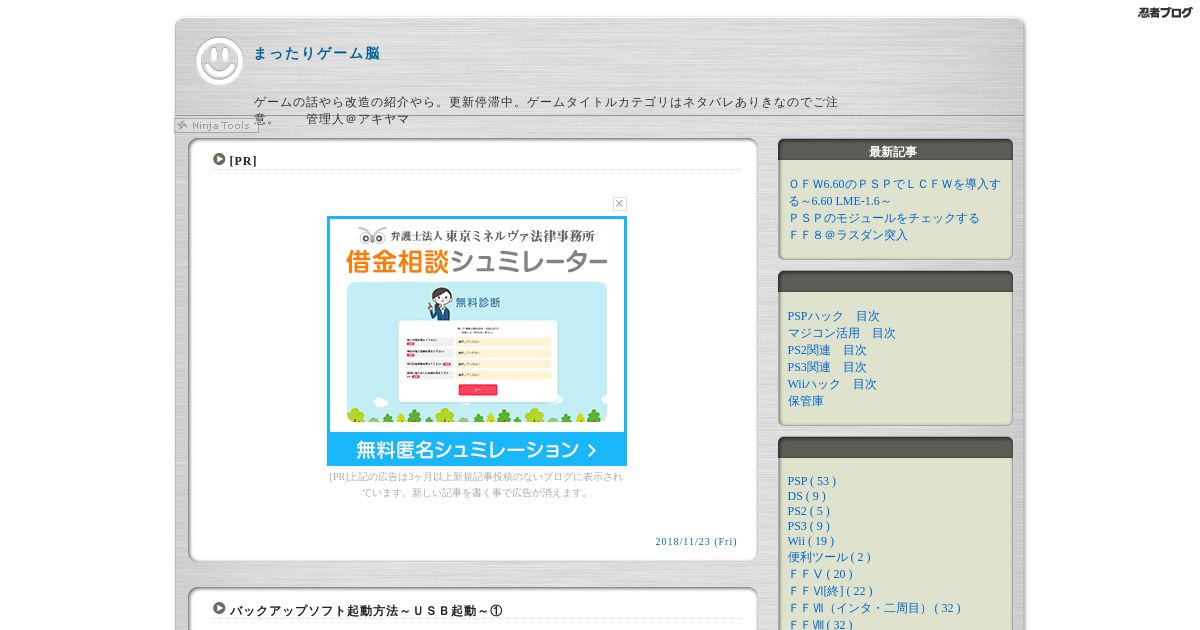Viewport: 1200px width, 630px height.
Task: Select the PS3 ( 9 ) category
Action: (x=809, y=526)
